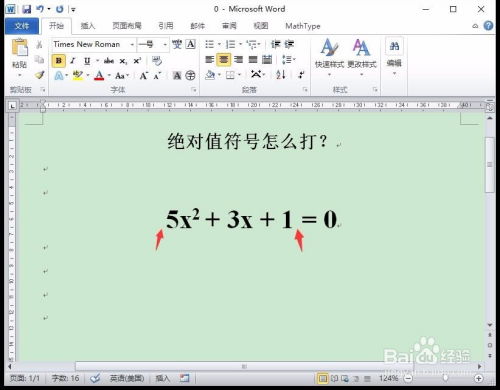This screenshot has height=390, width=500.
Task: Click the red font color button
Action: [x=99, y=76]
